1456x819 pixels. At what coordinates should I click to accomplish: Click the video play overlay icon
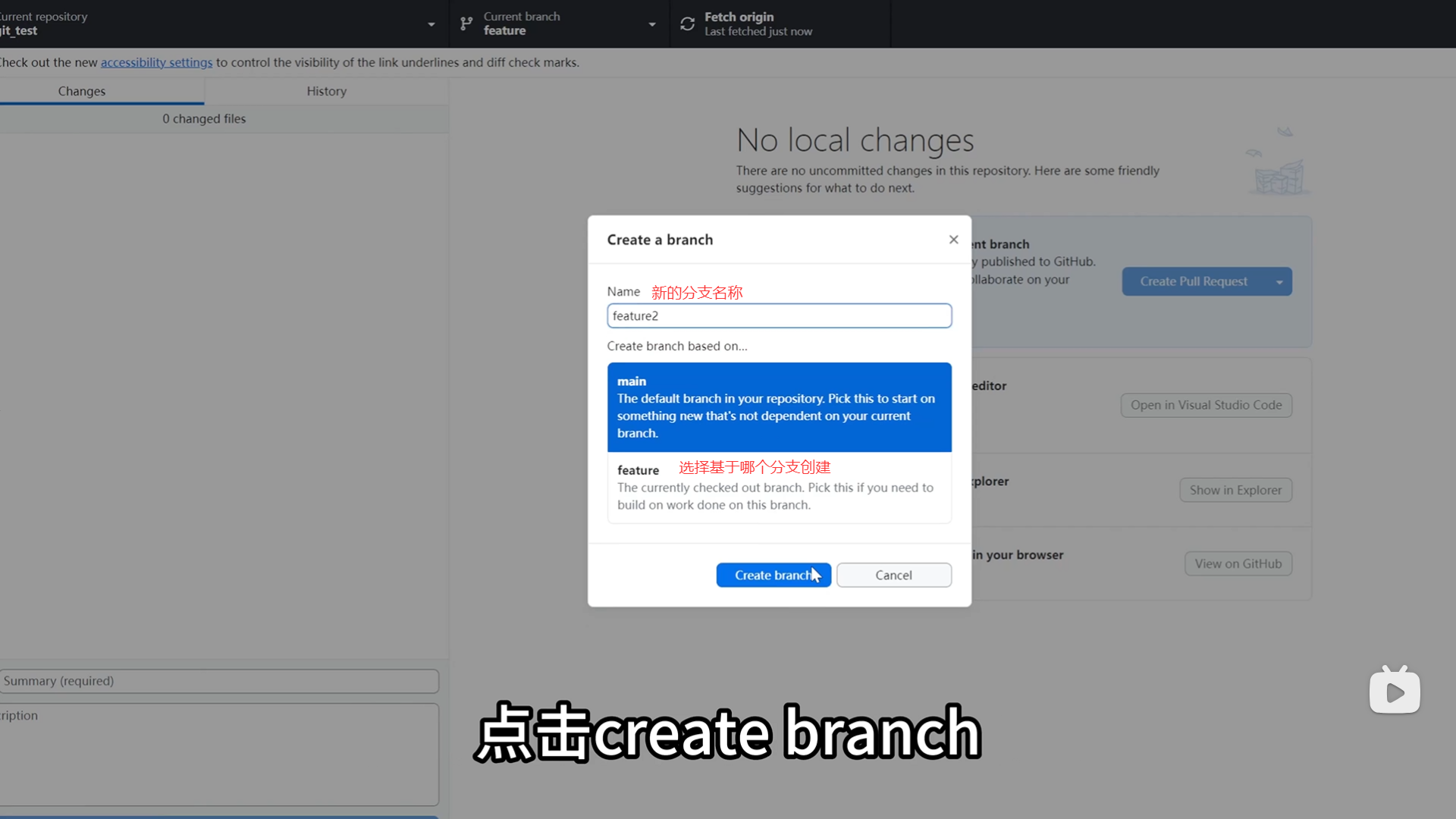1394,692
